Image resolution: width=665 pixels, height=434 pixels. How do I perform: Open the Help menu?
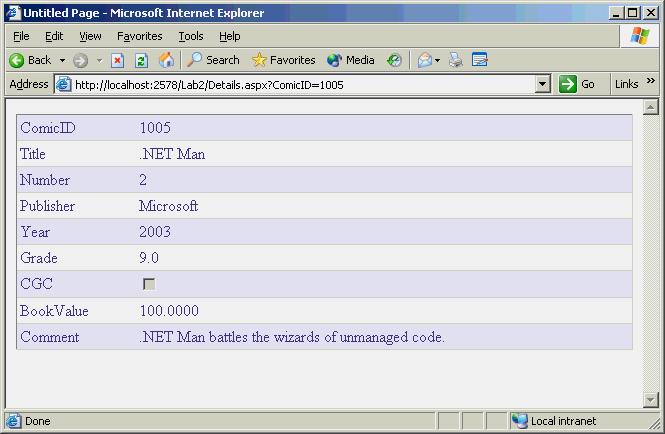[229, 36]
